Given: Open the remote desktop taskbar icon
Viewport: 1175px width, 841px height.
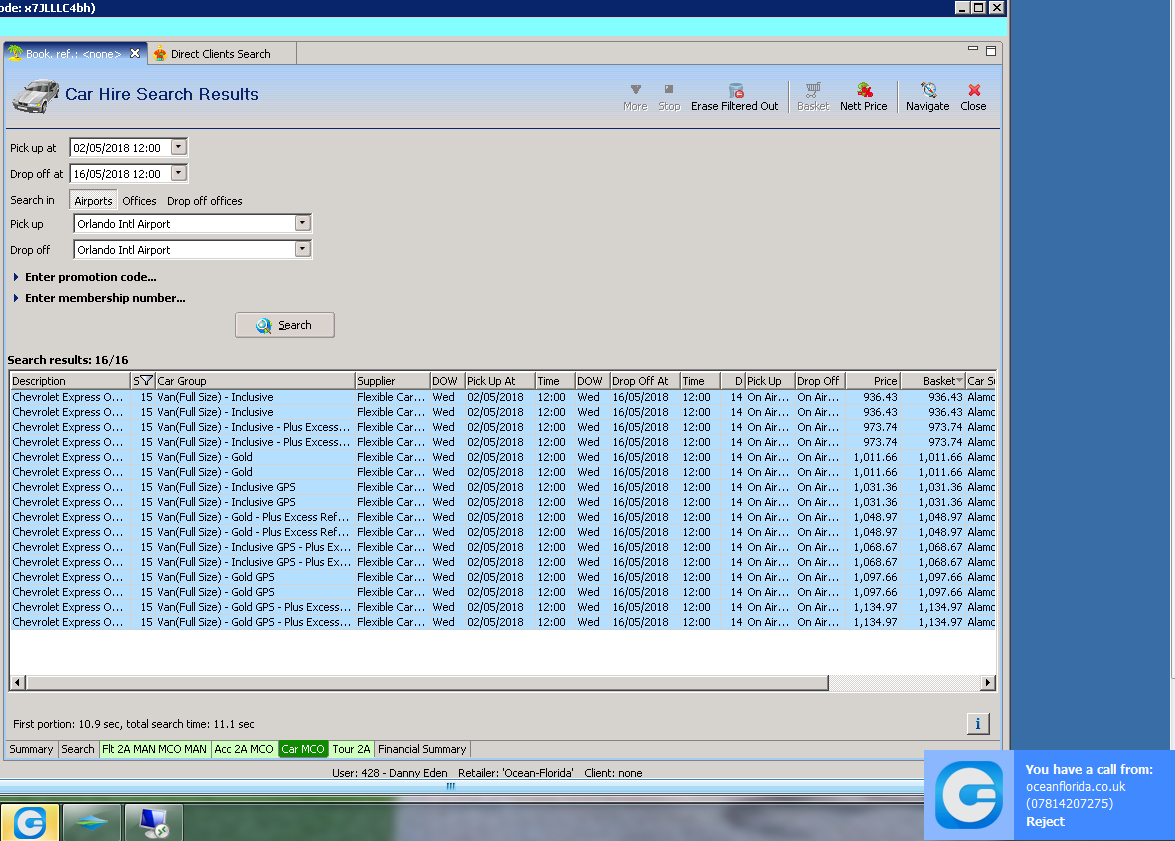Looking at the screenshot, I should click(154, 823).
